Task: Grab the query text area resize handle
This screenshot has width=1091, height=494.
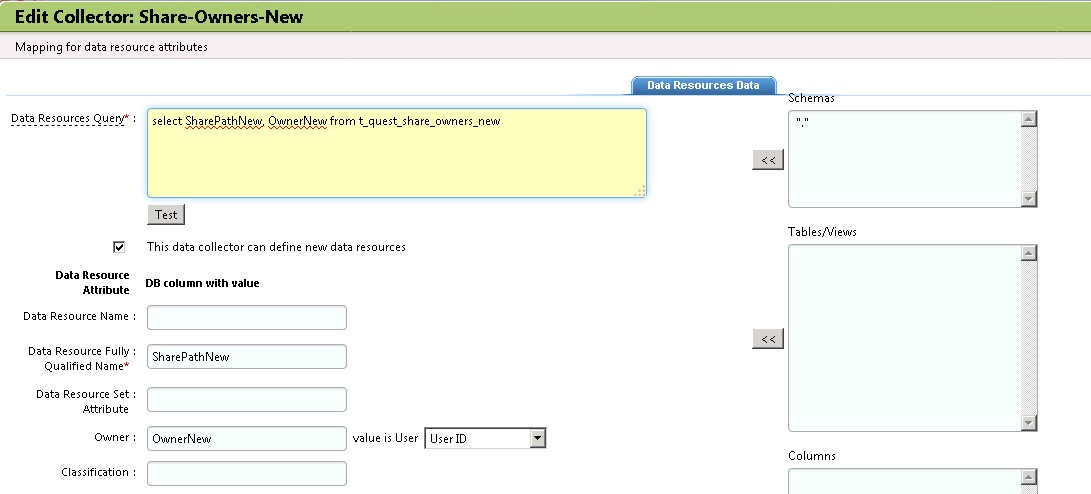Action: click(640, 191)
